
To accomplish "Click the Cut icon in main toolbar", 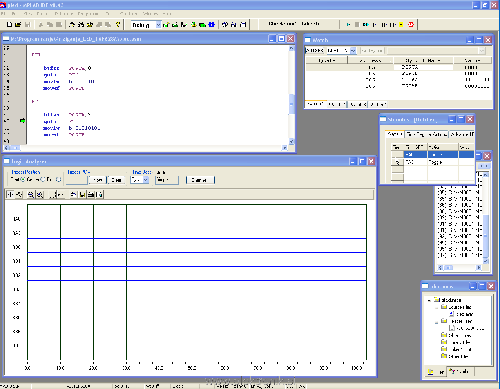I will (x=41, y=24).
